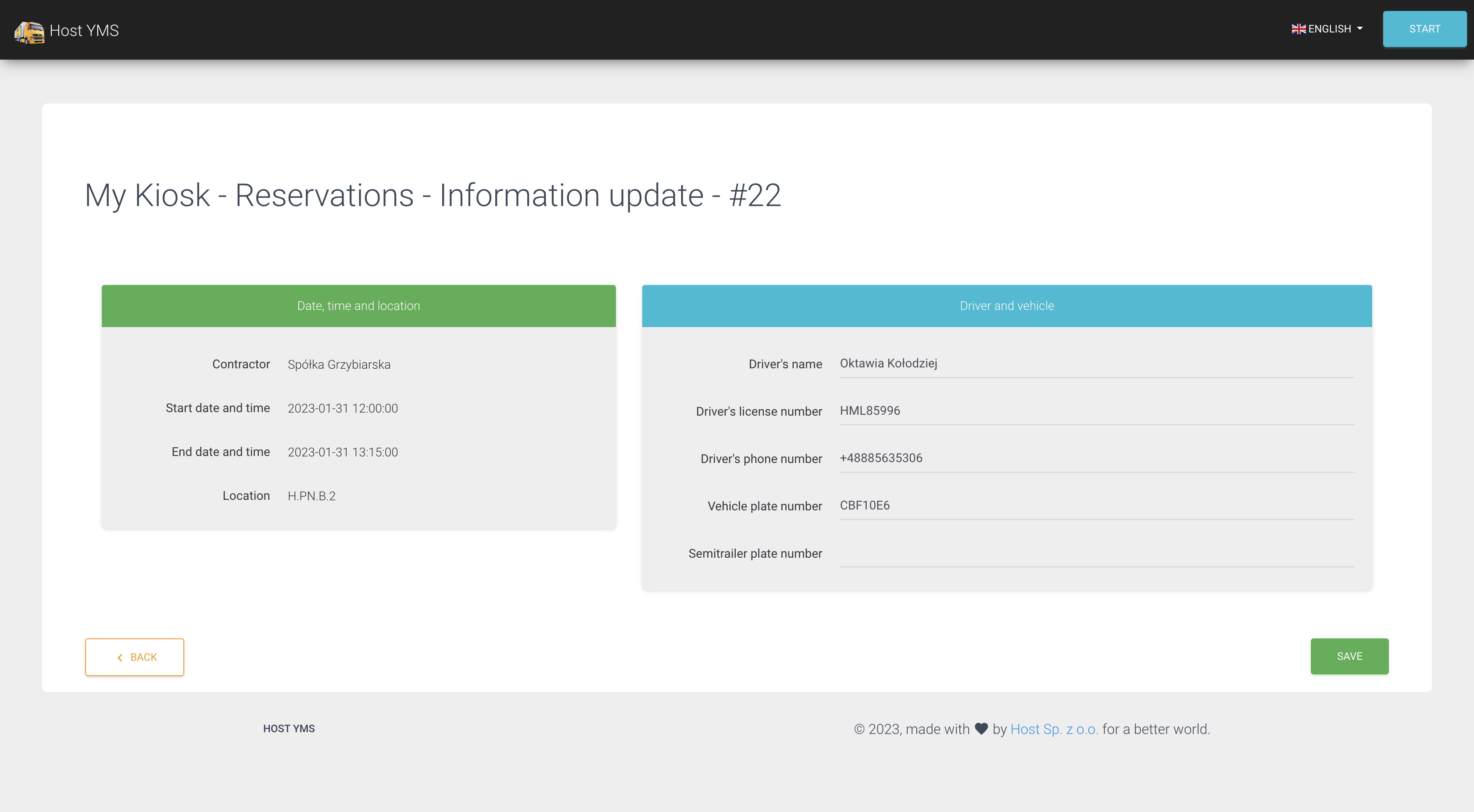
Task: Click the Host YMS brand title text
Action: [84, 31]
